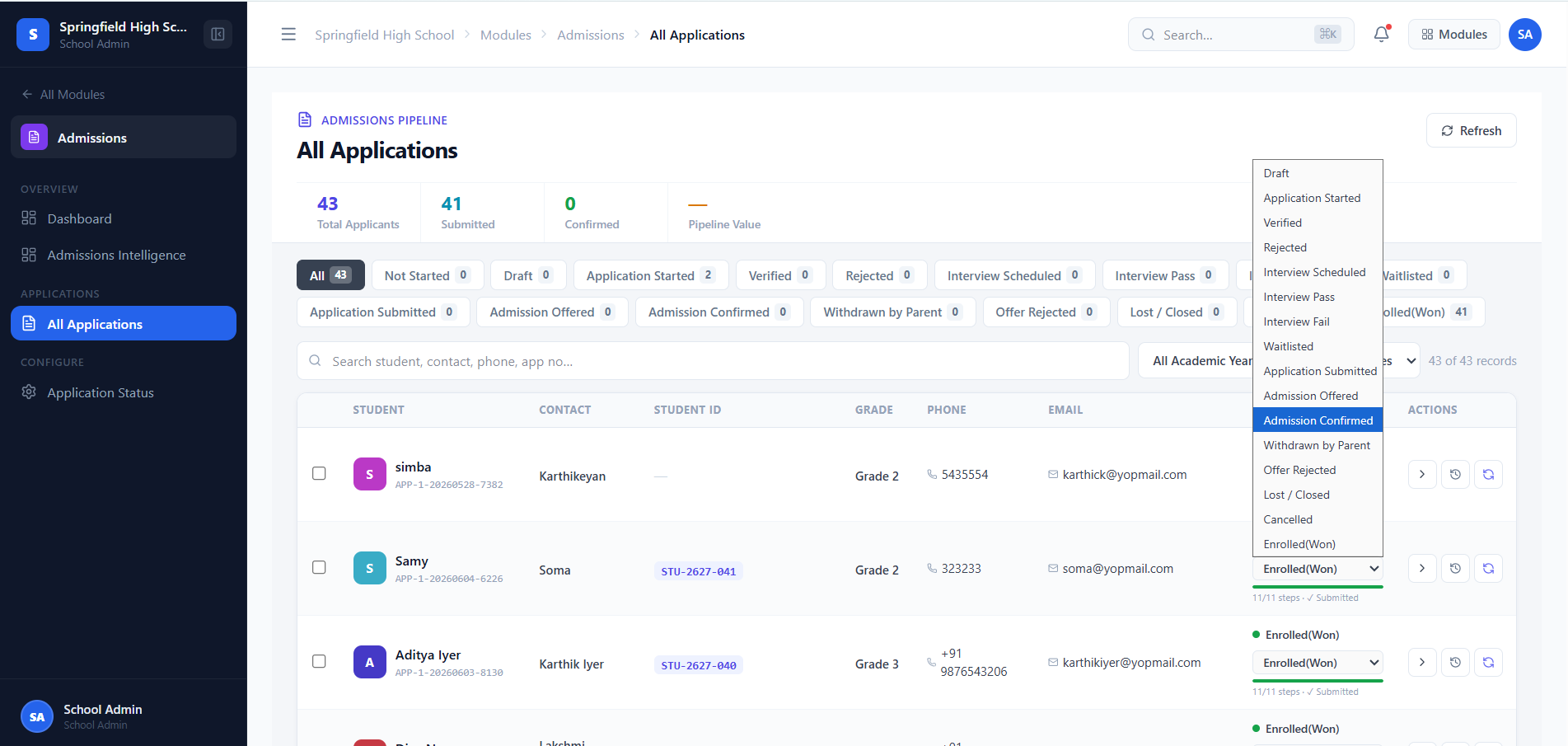1568x746 pixels.
Task: Click the simba avatar thumbnail
Action: 370,474
